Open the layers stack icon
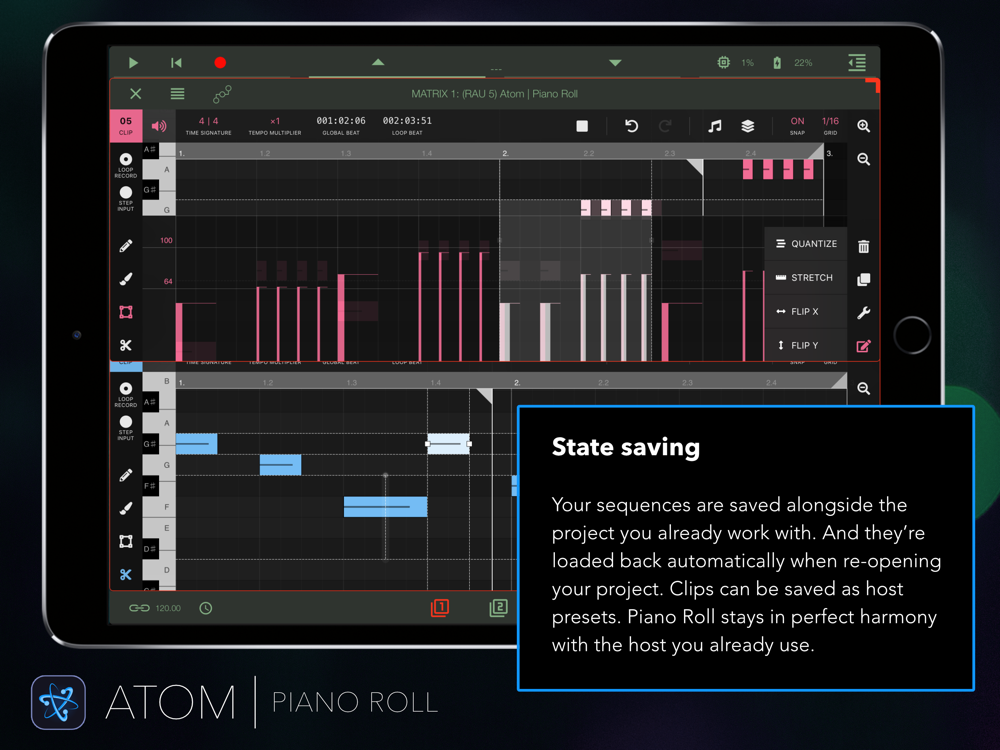The height and width of the screenshot is (750, 1000). point(748,126)
